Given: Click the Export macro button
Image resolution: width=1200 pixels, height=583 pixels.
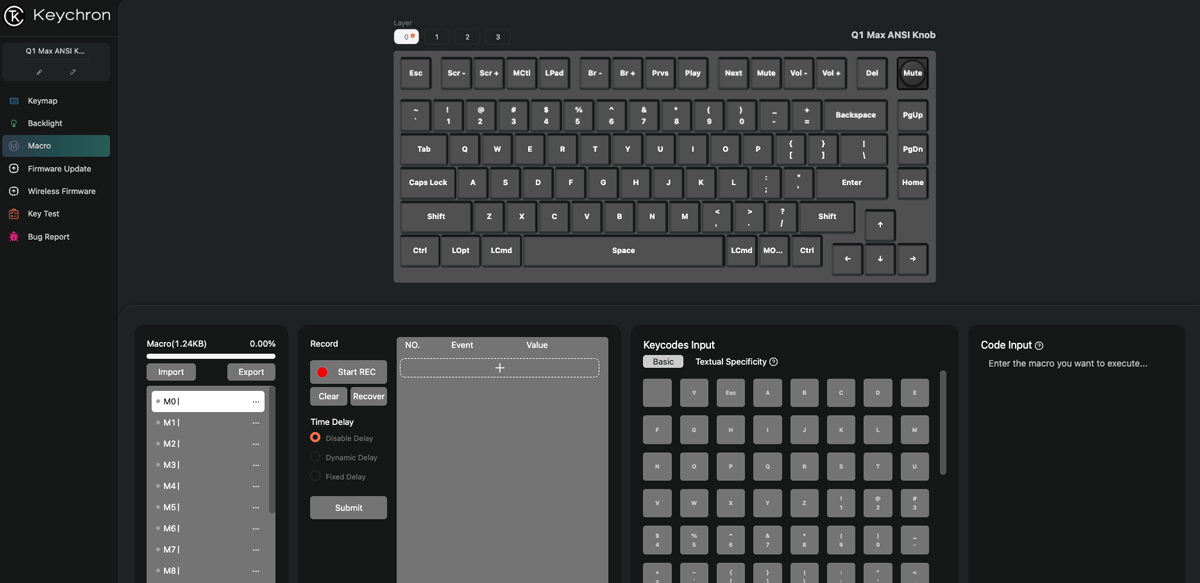Looking at the screenshot, I should pos(251,372).
